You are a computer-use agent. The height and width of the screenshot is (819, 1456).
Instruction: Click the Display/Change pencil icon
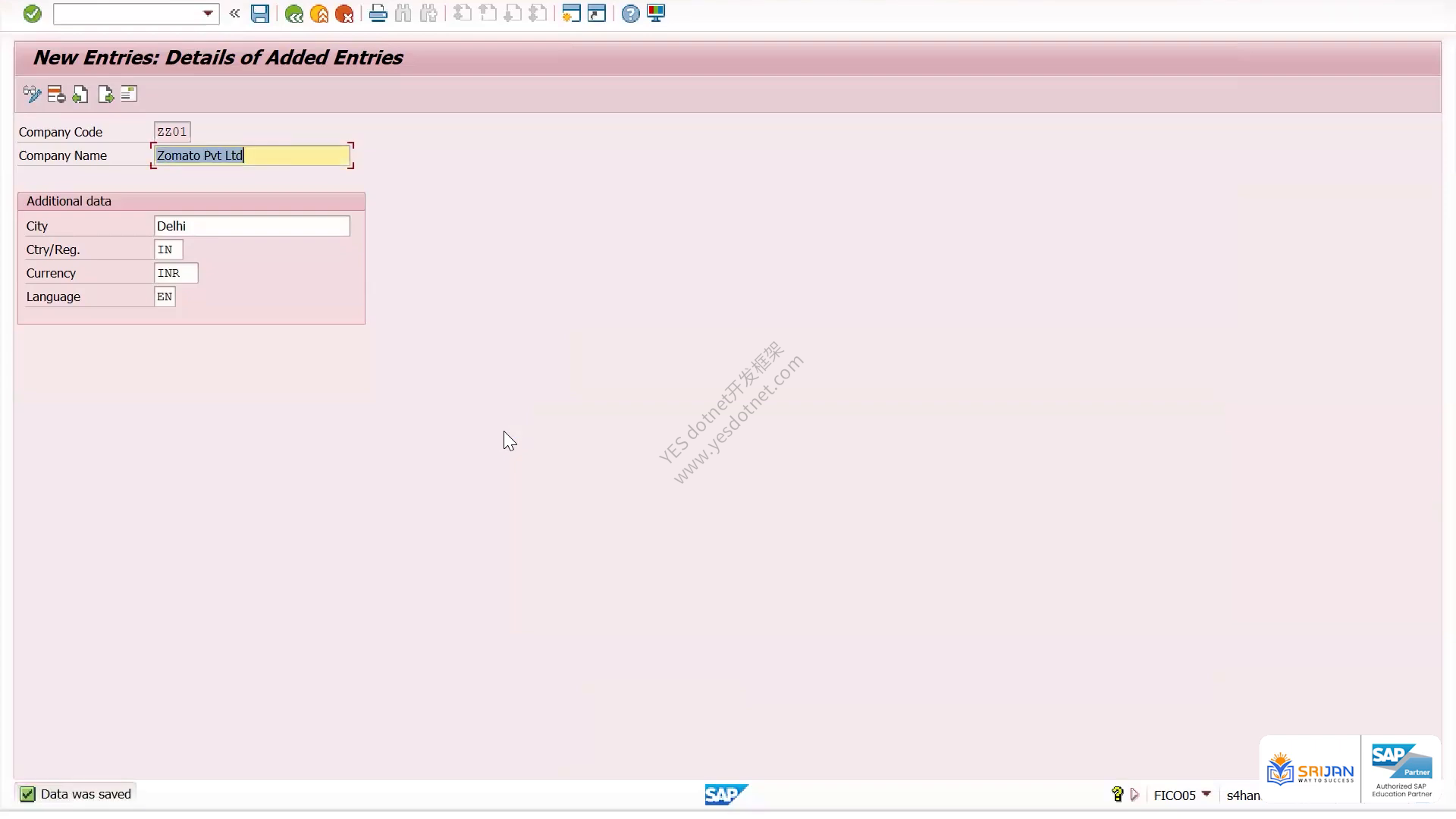32,94
